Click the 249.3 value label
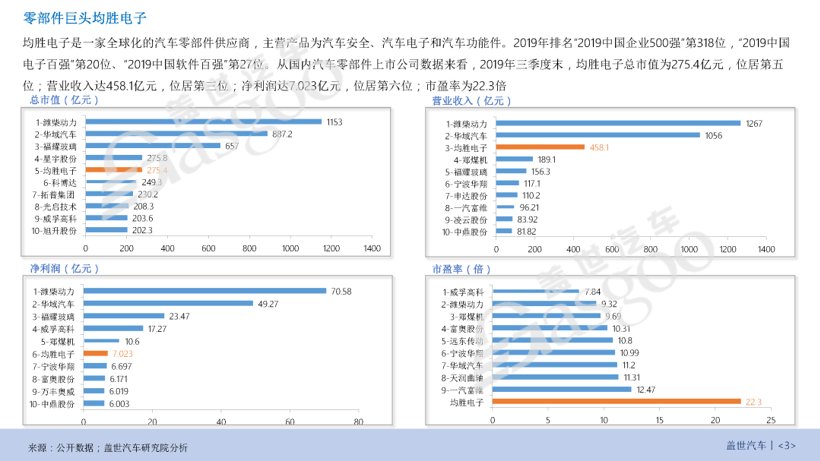This screenshot has width=820, height=461. pyautogui.click(x=152, y=182)
